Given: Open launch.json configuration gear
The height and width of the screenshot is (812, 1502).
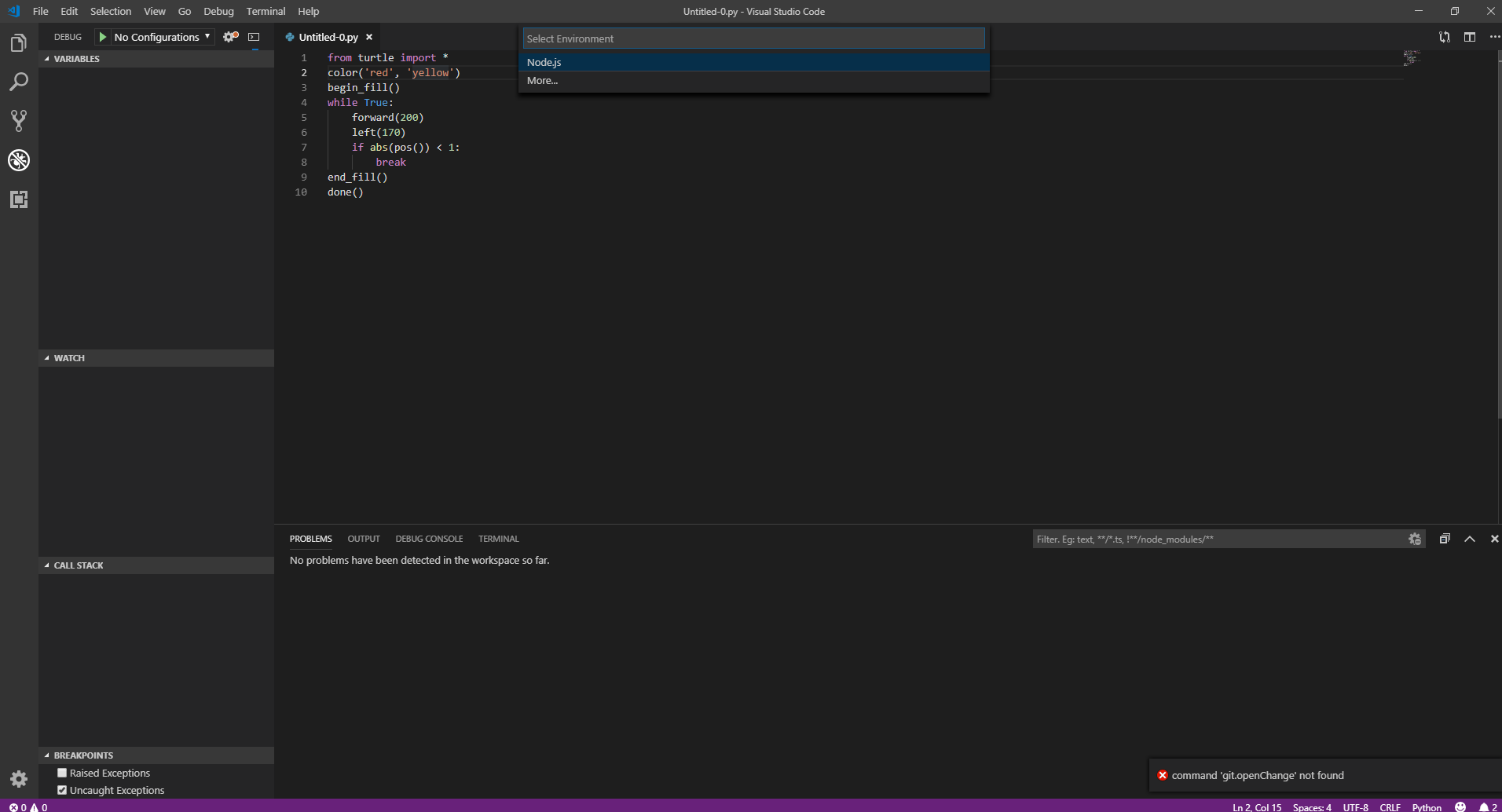Looking at the screenshot, I should [230, 37].
